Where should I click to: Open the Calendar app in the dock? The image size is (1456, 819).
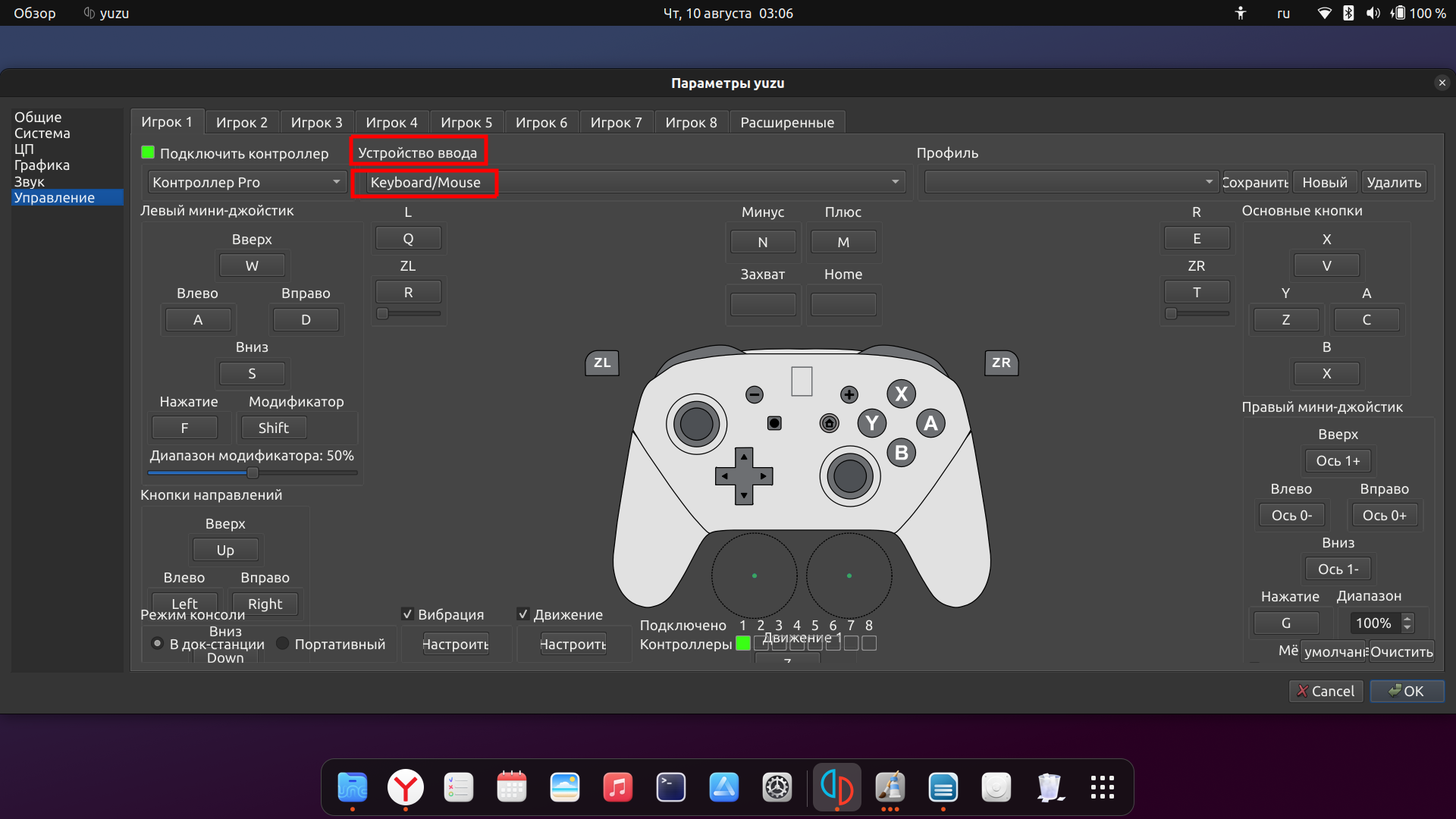[512, 787]
